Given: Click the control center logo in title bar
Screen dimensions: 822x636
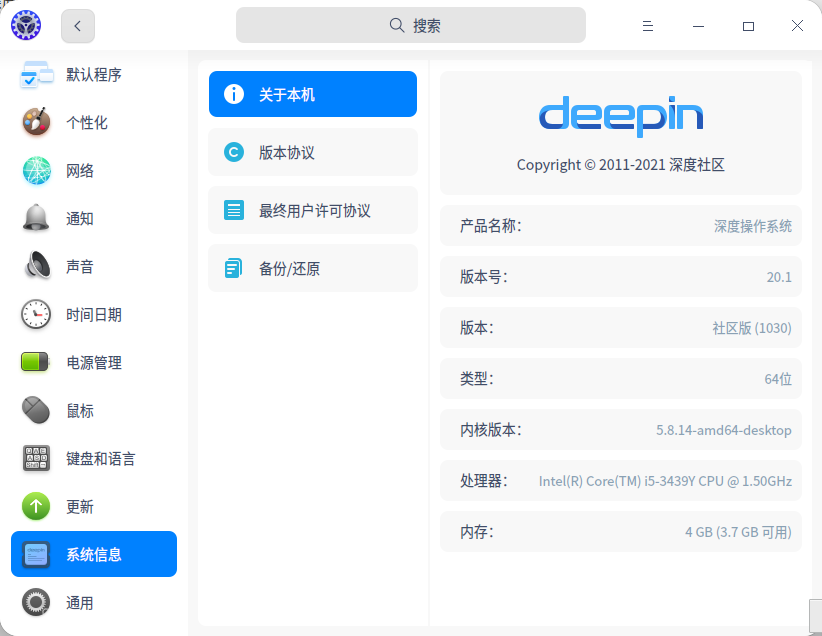Looking at the screenshot, I should point(26,26).
